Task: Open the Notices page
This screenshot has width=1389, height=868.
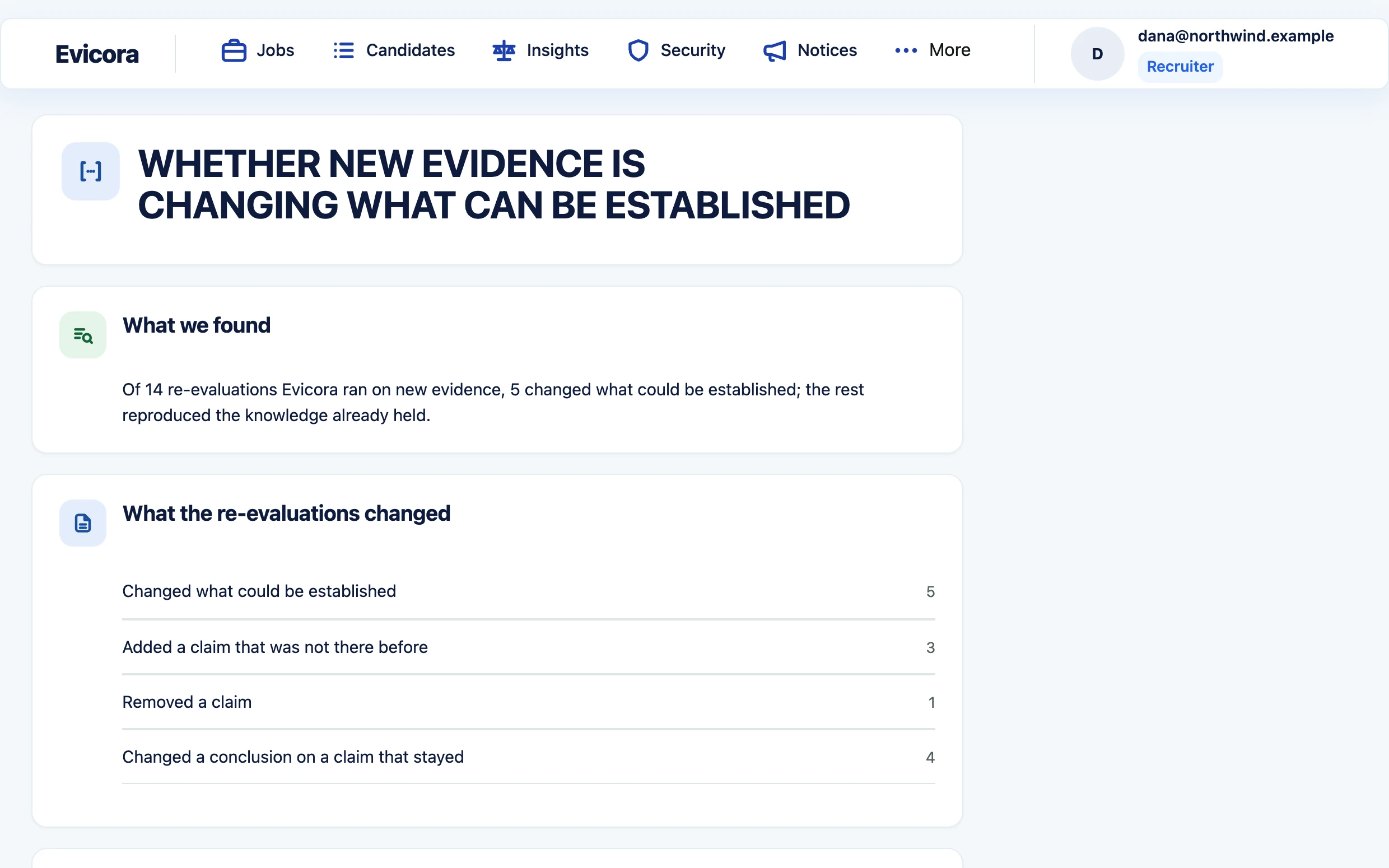Action: click(x=809, y=50)
